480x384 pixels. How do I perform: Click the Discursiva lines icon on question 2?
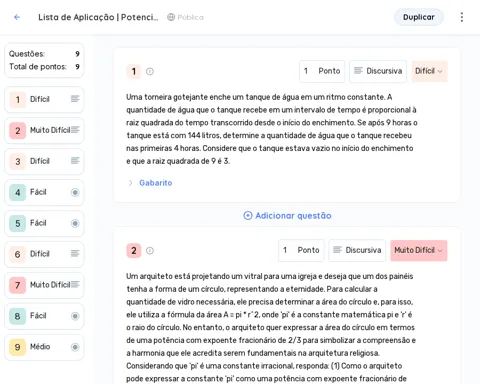[x=337, y=250]
